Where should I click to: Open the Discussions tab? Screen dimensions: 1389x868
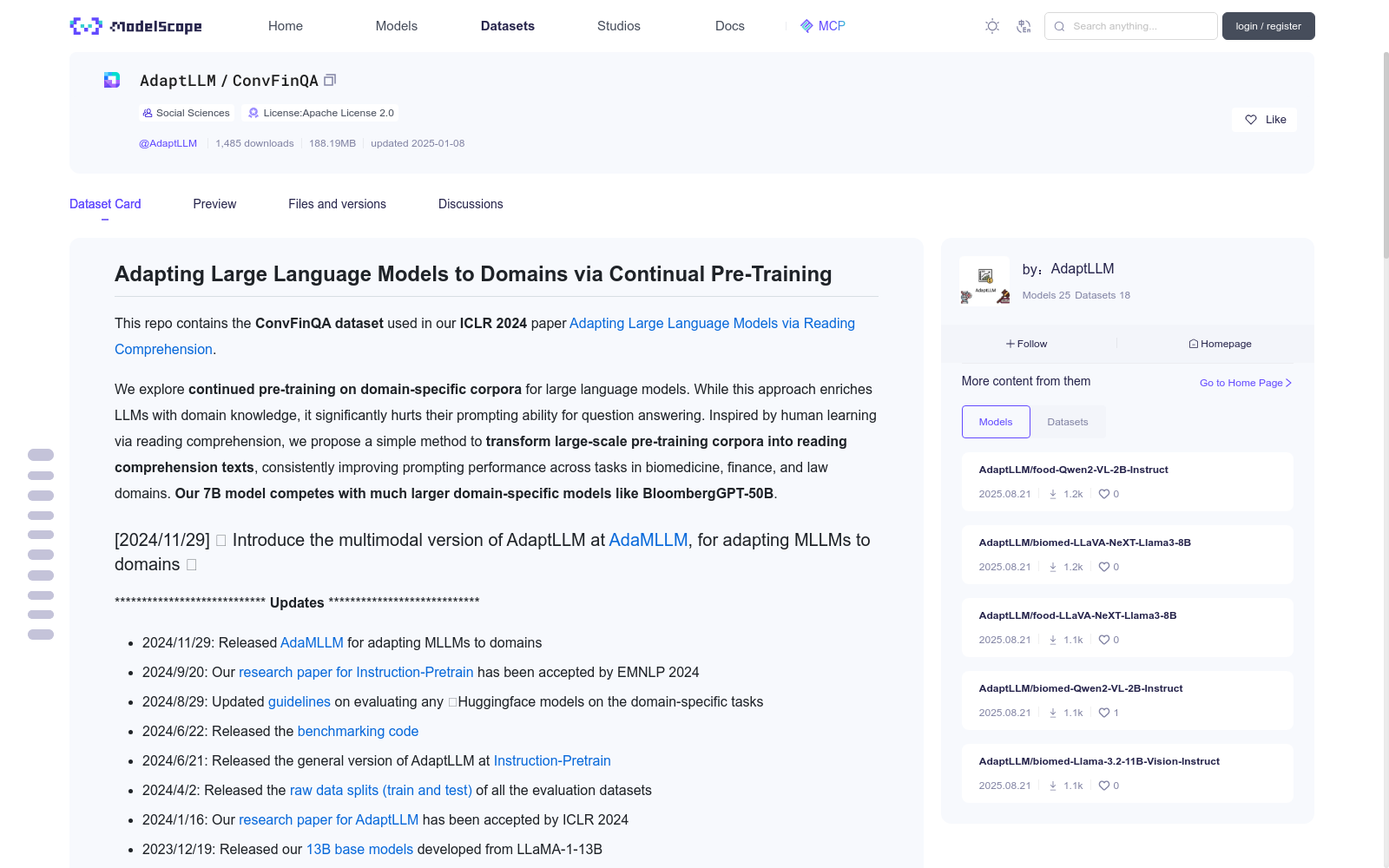pos(471,204)
